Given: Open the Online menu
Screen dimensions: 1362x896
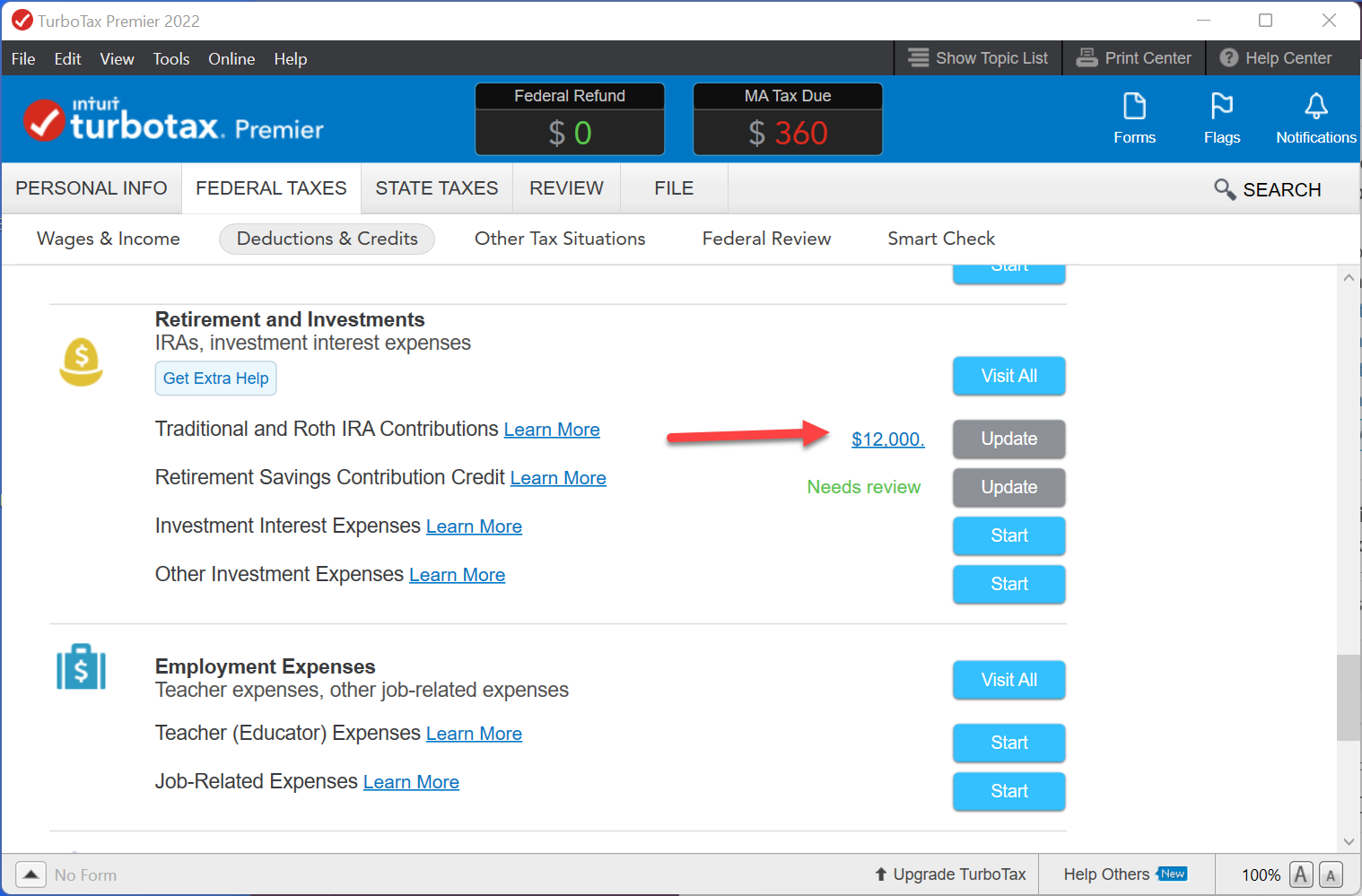Looking at the screenshot, I should coord(231,59).
